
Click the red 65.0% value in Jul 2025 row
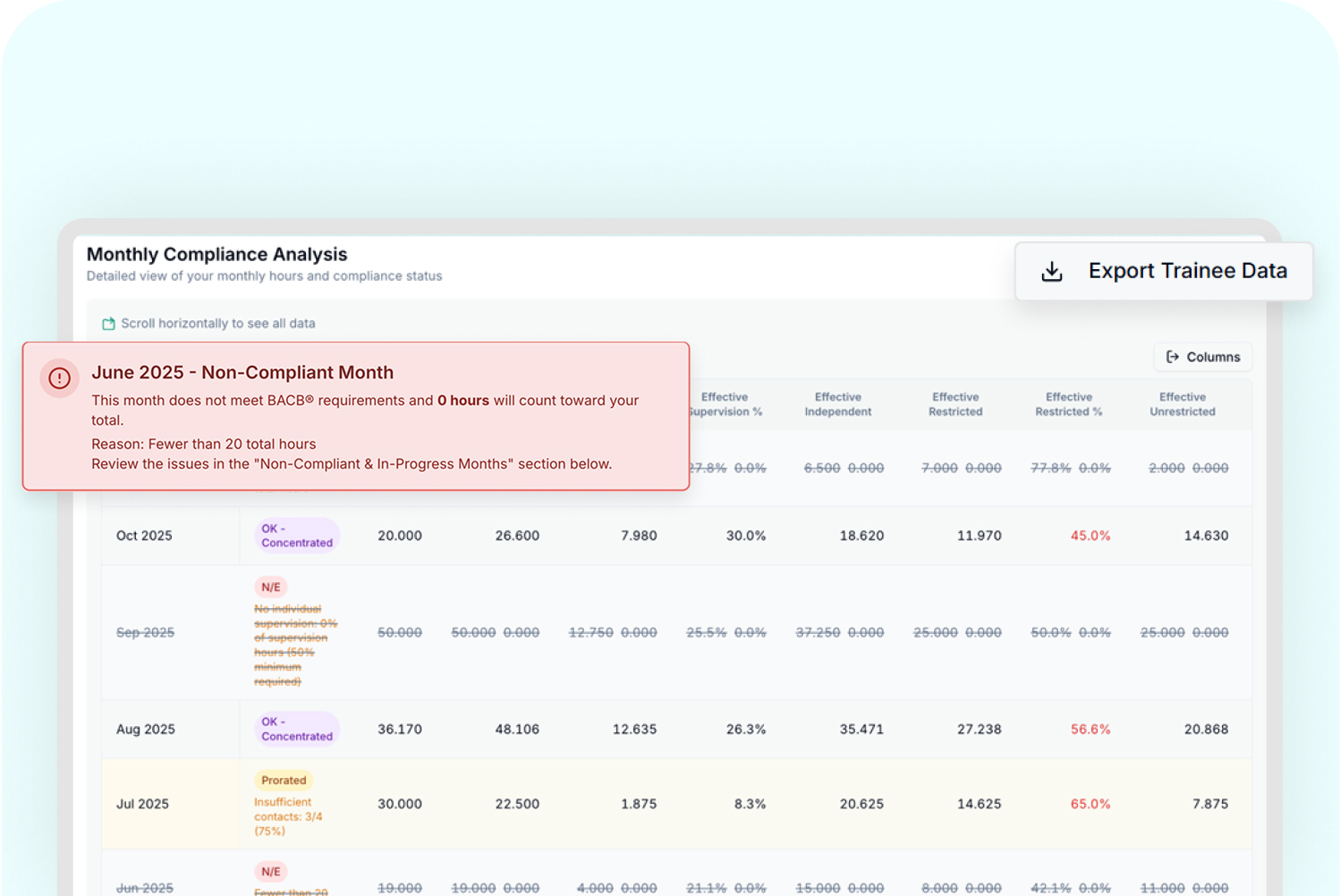tap(1090, 804)
